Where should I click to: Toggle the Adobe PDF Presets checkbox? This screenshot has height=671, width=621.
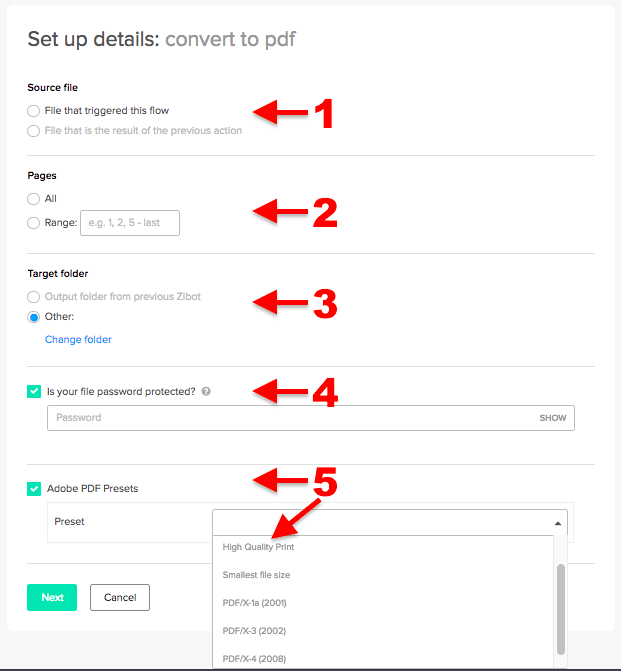coord(34,489)
